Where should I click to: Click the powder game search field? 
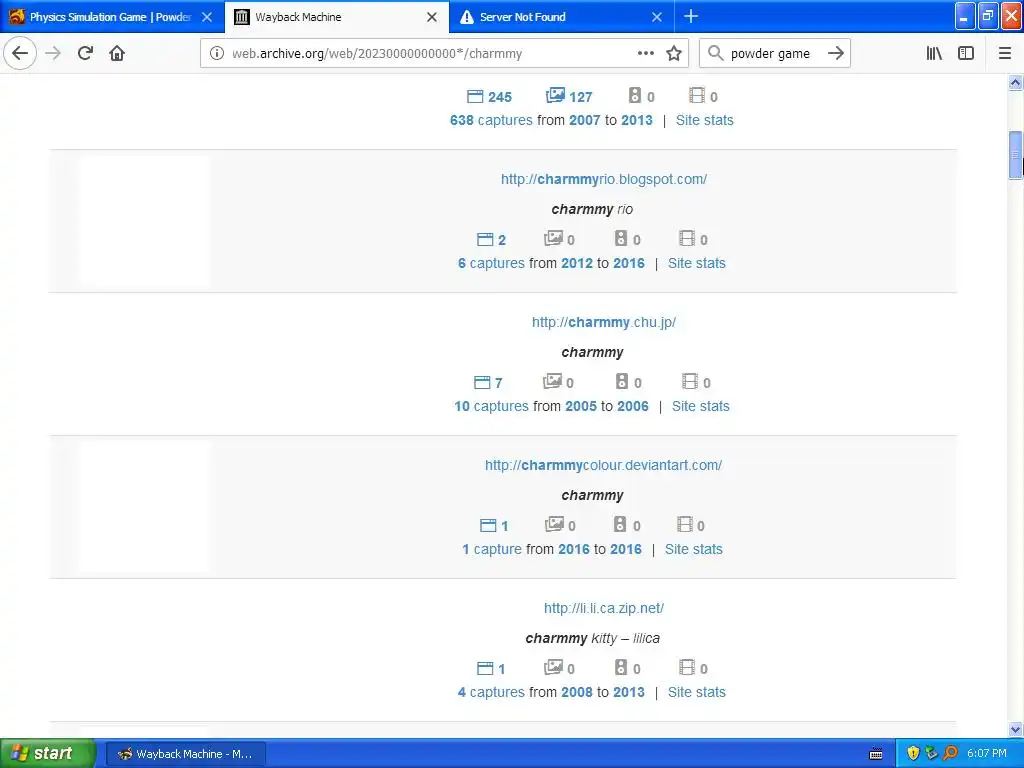click(x=775, y=54)
